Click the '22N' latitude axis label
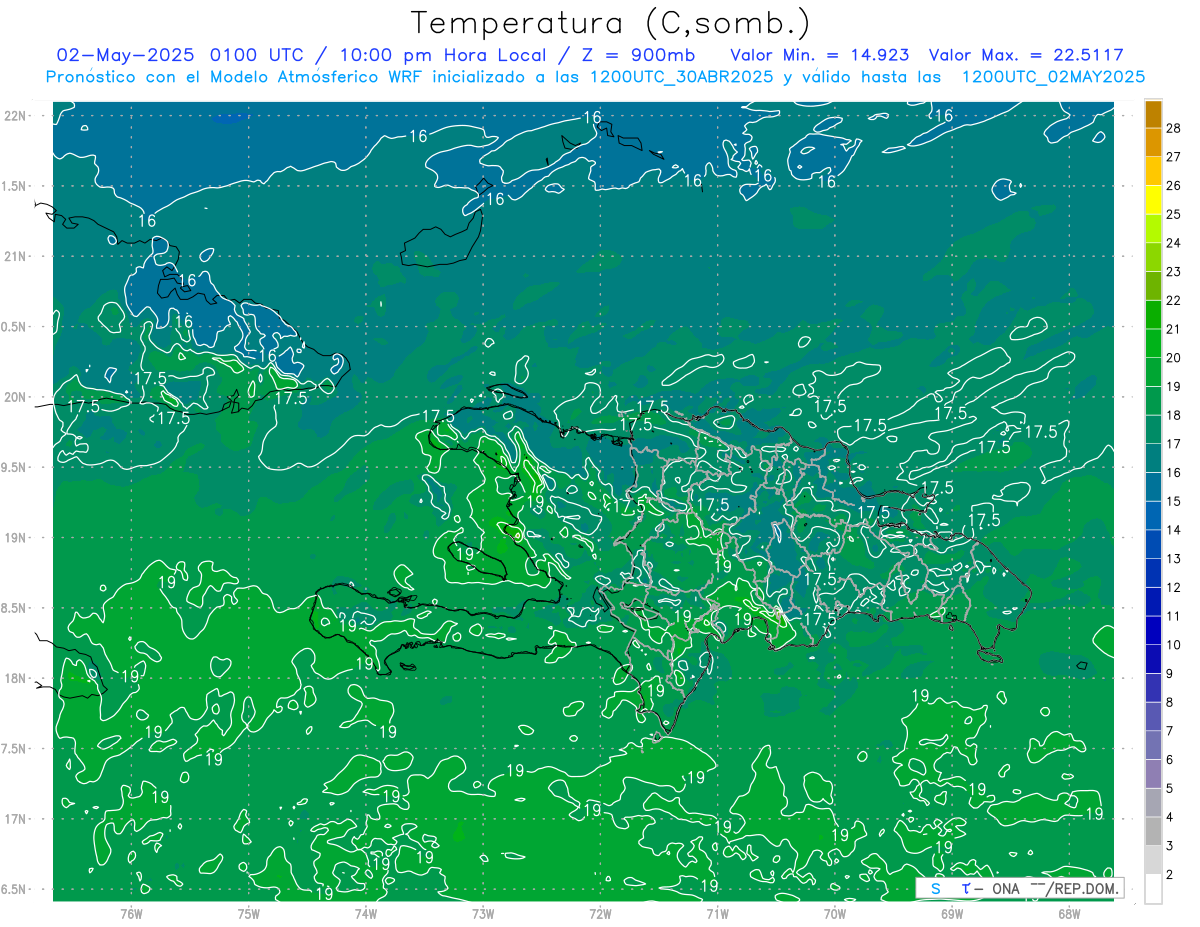The width and height of the screenshot is (1200, 927). click(15, 115)
